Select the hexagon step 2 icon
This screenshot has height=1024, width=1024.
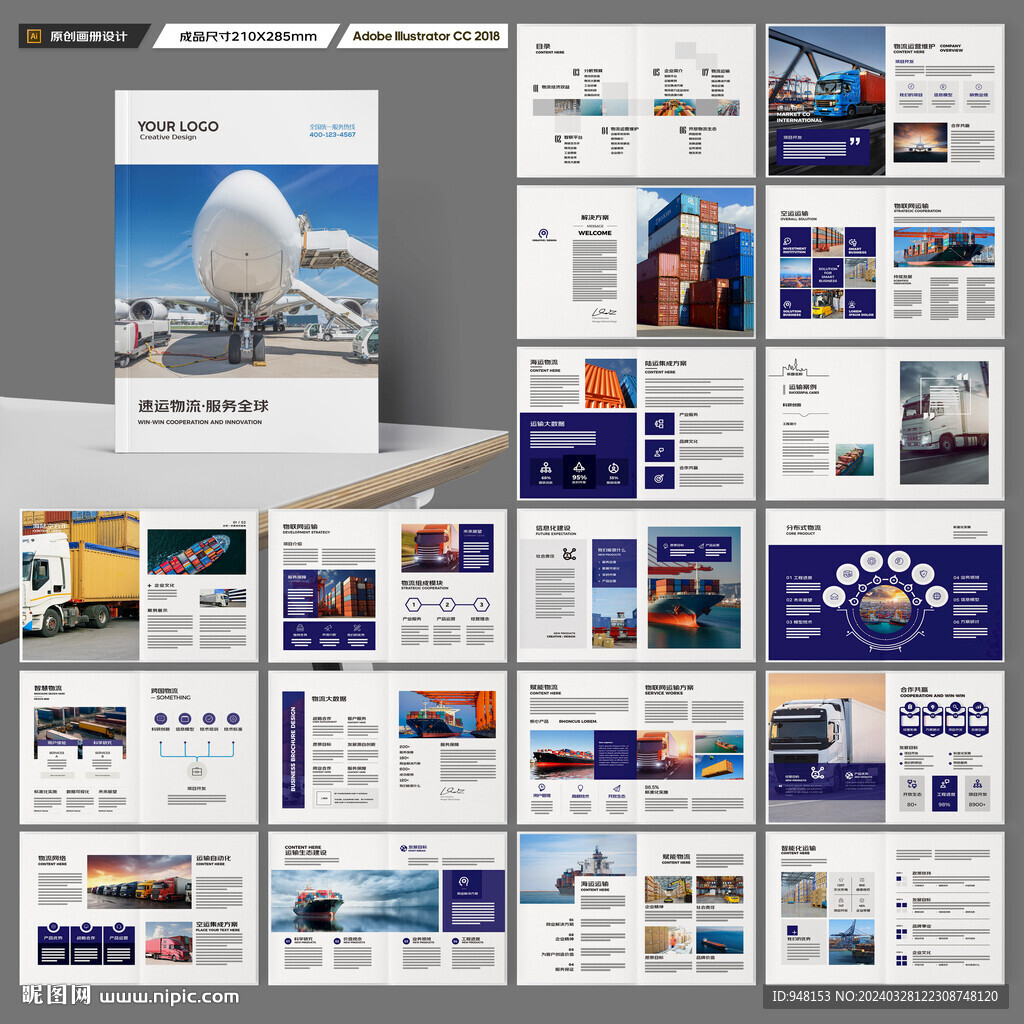pyautogui.click(x=447, y=604)
